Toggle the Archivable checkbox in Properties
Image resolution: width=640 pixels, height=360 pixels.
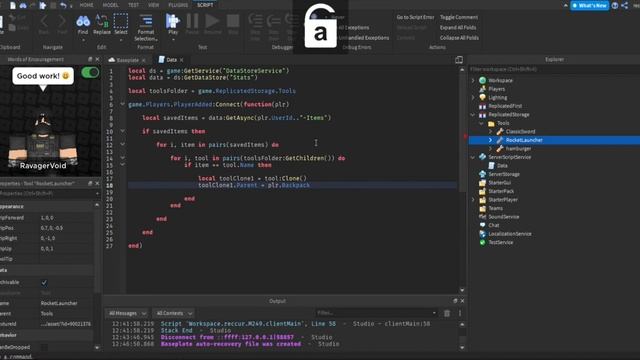click(x=44, y=282)
